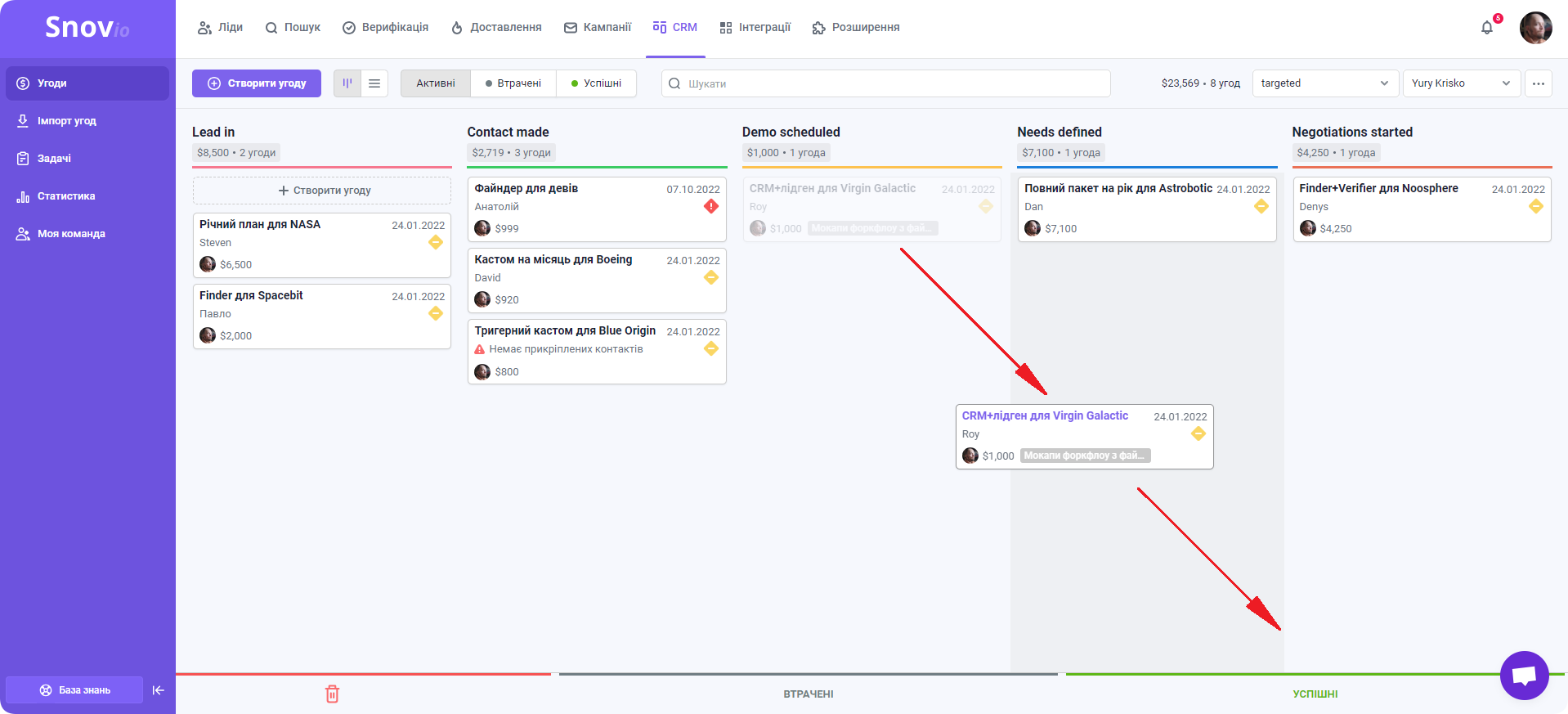Go to Статистика in sidebar
This screenshot has width=1568, height=714.
pyautogui.click(x=87, y=196)
